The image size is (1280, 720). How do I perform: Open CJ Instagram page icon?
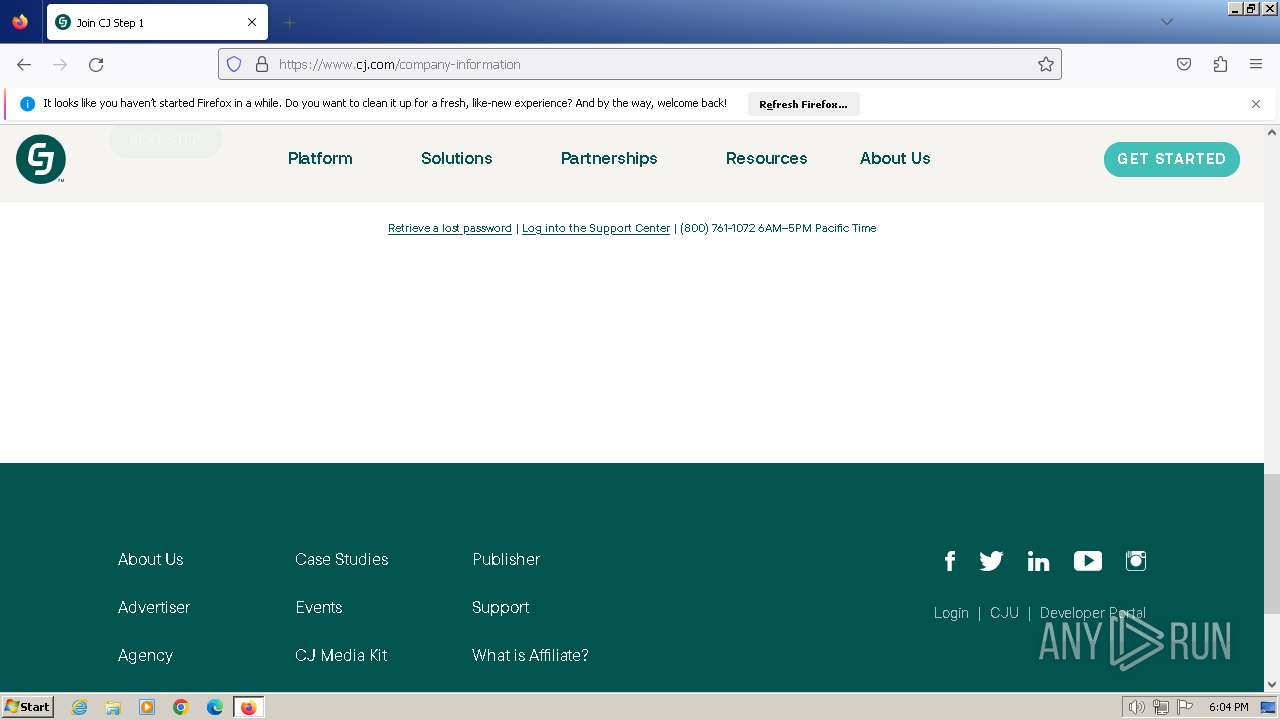click(1136, 561)
